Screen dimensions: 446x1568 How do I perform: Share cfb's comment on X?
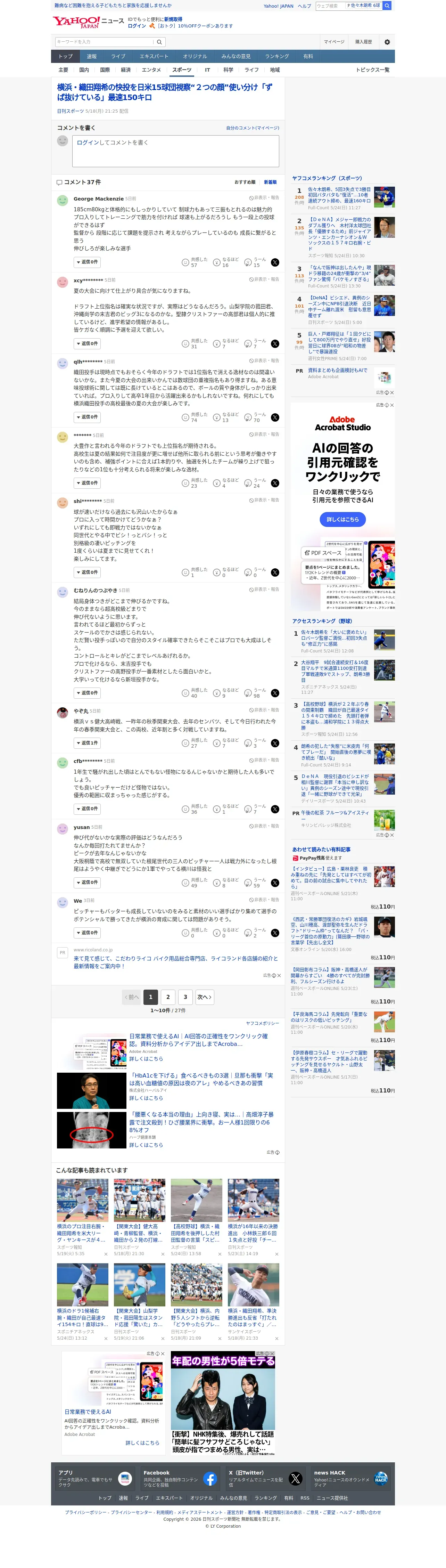coord(275,809)
